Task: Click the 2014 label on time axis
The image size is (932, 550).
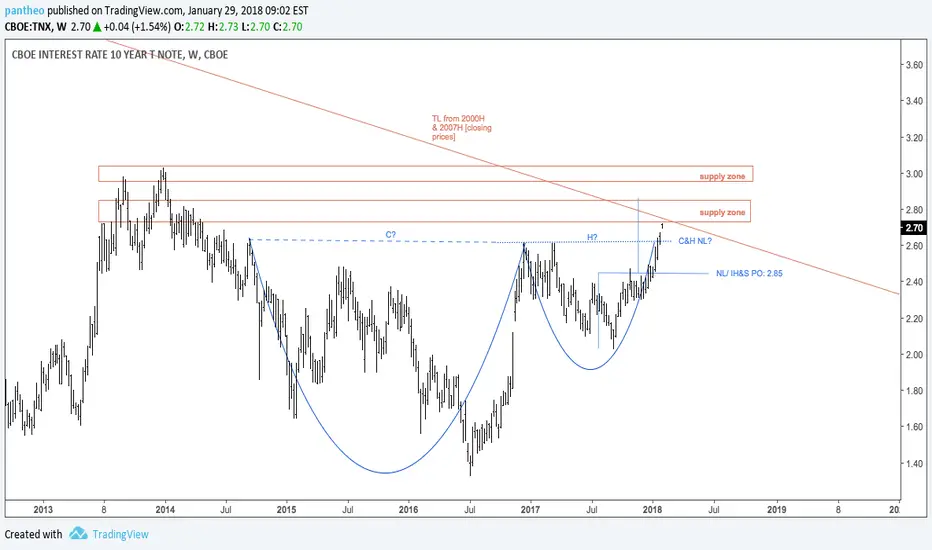Action: point(165,510)
